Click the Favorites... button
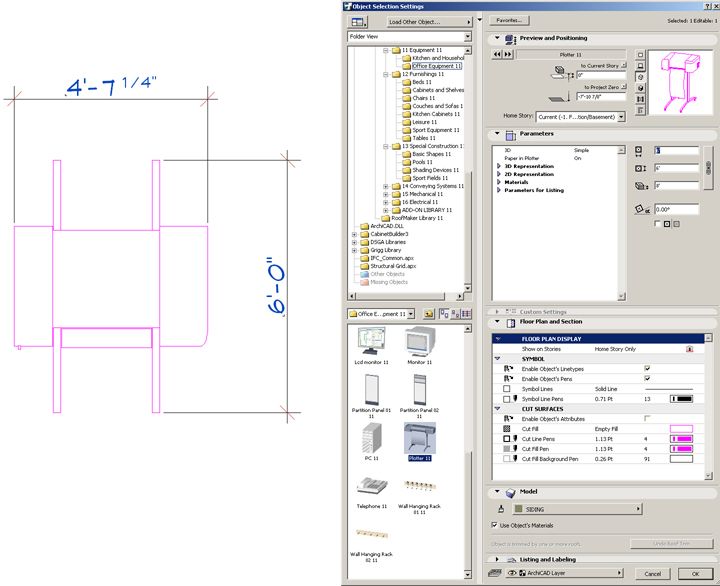This screenshot has width=720, height=586. point(509,20)
